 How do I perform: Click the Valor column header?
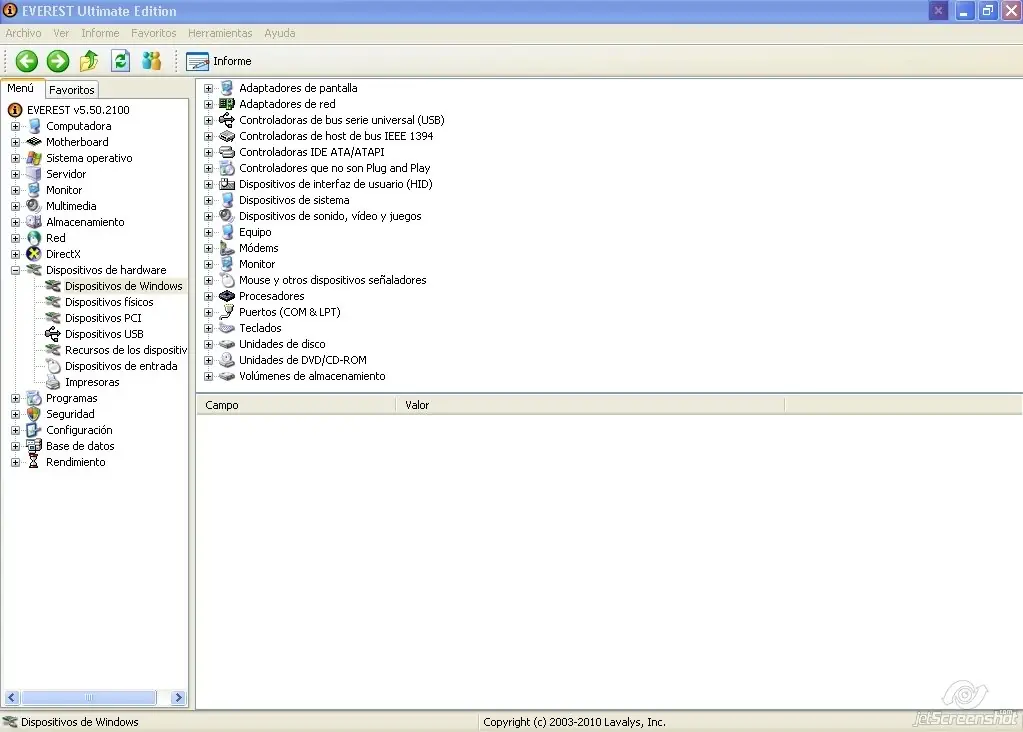(x=590, y=405)
